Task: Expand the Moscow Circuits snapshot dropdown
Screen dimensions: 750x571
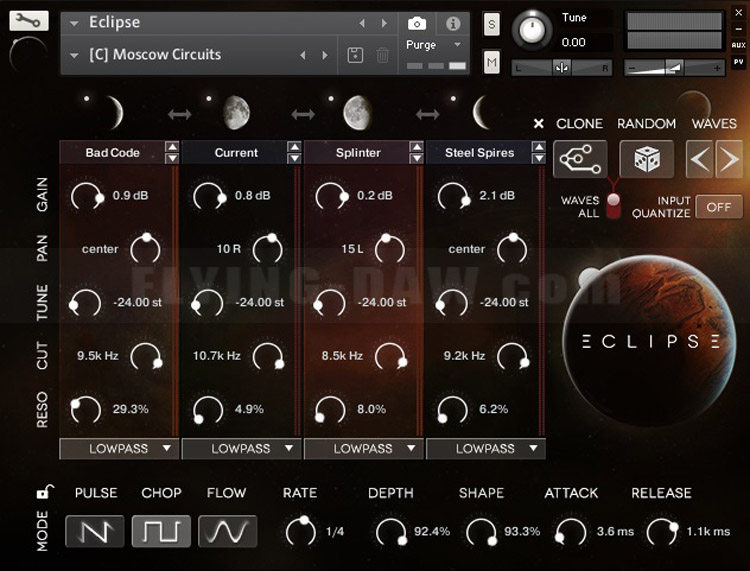Action: 74,55
